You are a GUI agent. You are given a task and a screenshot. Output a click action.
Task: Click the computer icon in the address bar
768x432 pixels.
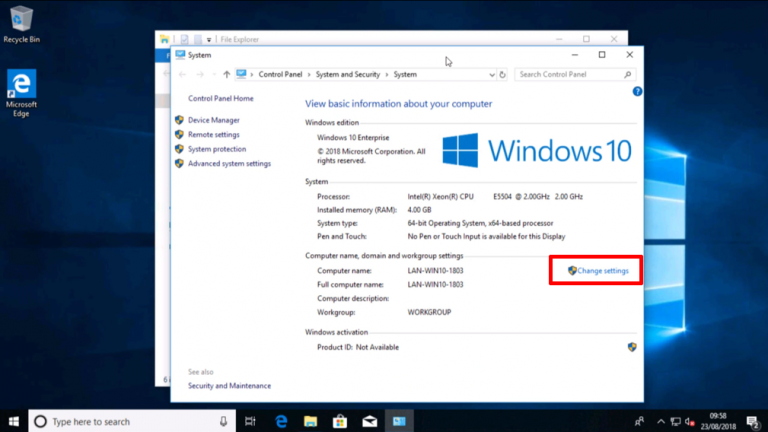coord(241,74)
